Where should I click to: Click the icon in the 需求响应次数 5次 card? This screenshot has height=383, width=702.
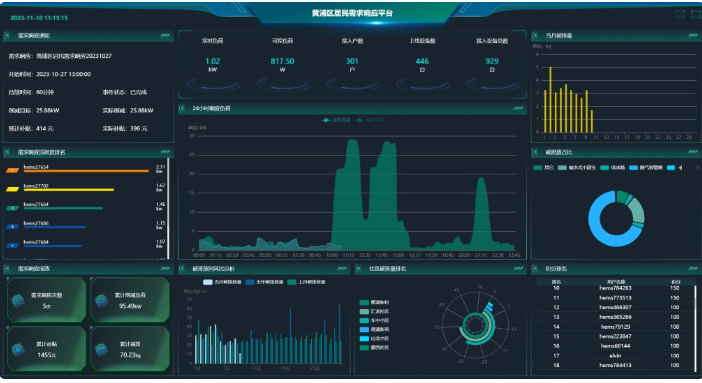(18, 300)
